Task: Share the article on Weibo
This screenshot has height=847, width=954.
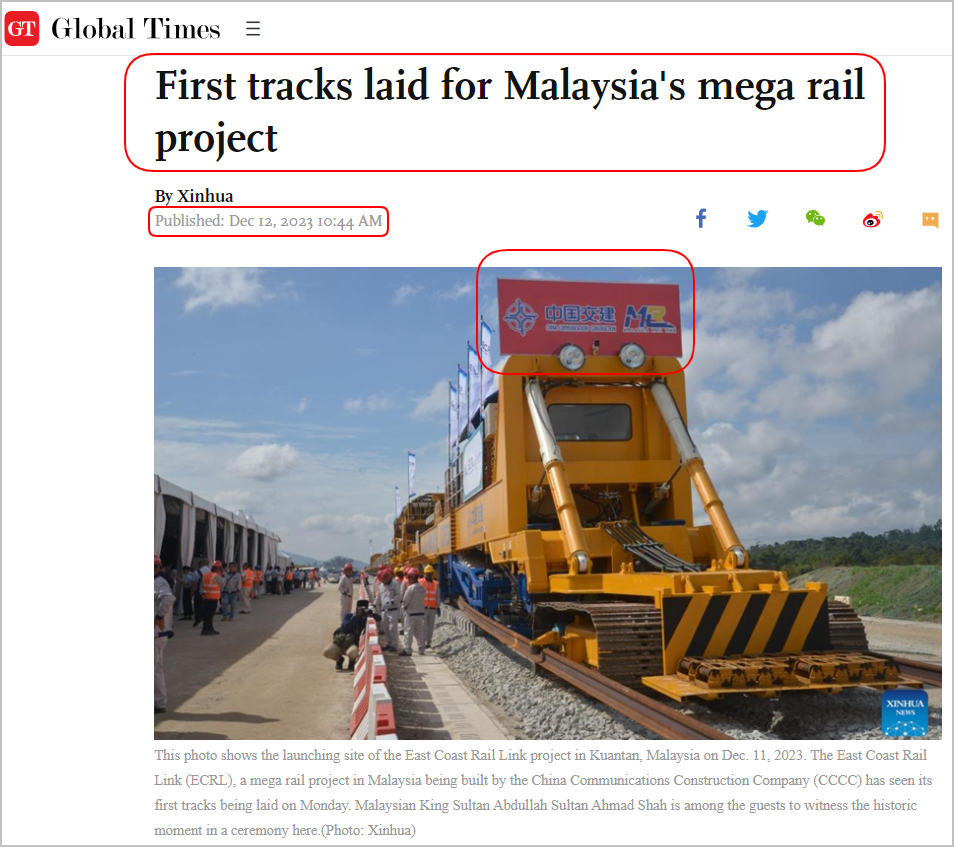Action: pos(872,219)
